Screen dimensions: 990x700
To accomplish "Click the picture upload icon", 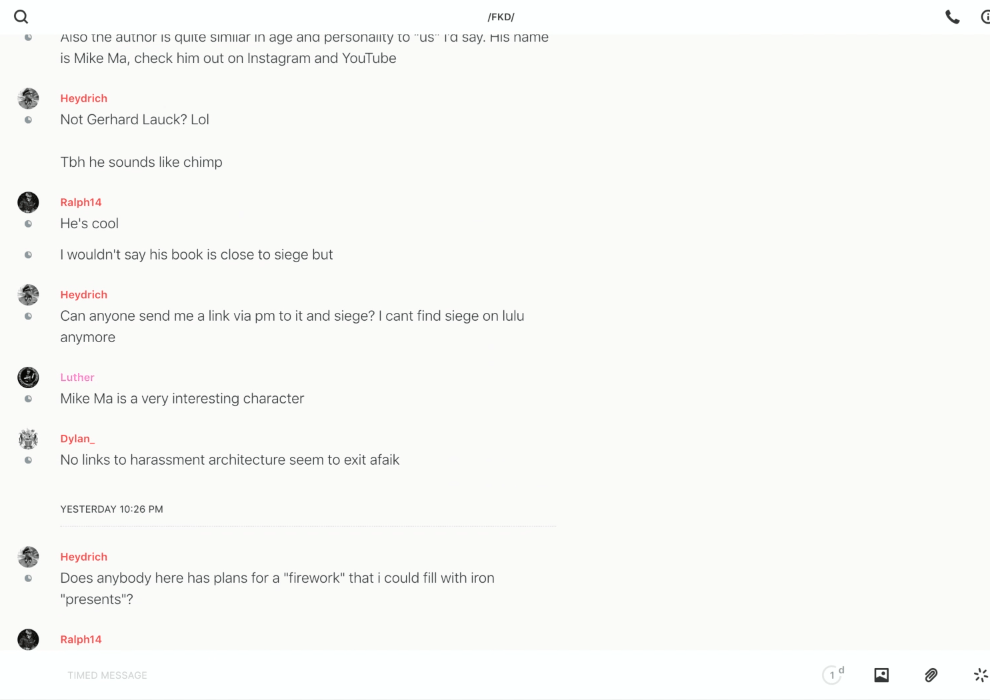I will [x=881, y=675].
